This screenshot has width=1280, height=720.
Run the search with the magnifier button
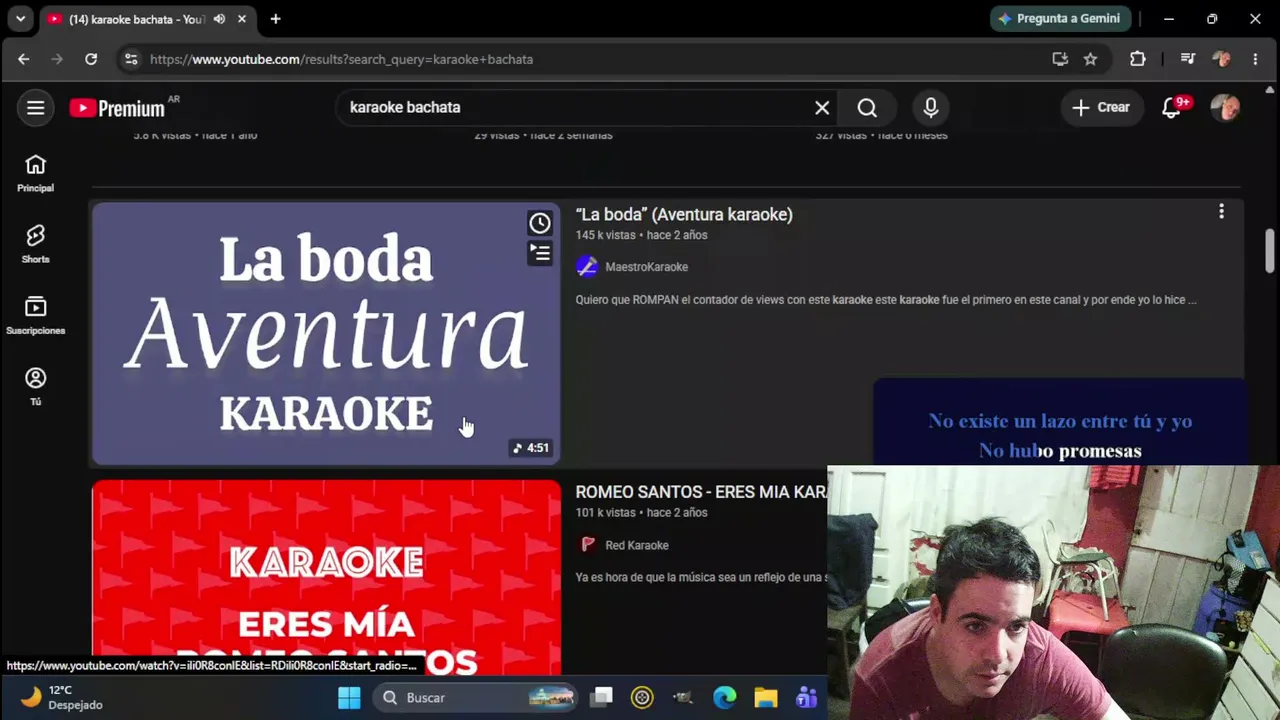(867, 108)
